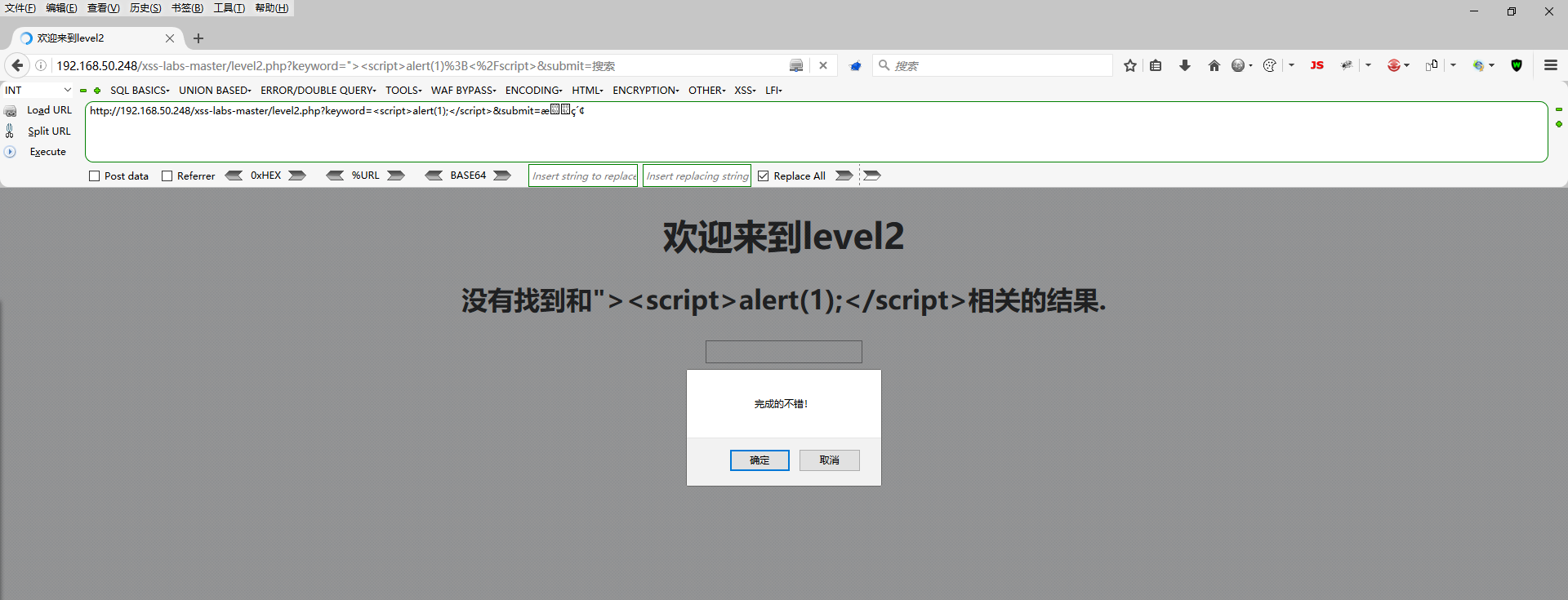Viewport: 1568px width, 600px height.
Task: Expand the WAF BYPASS menu
Action: tap(464, 91)
